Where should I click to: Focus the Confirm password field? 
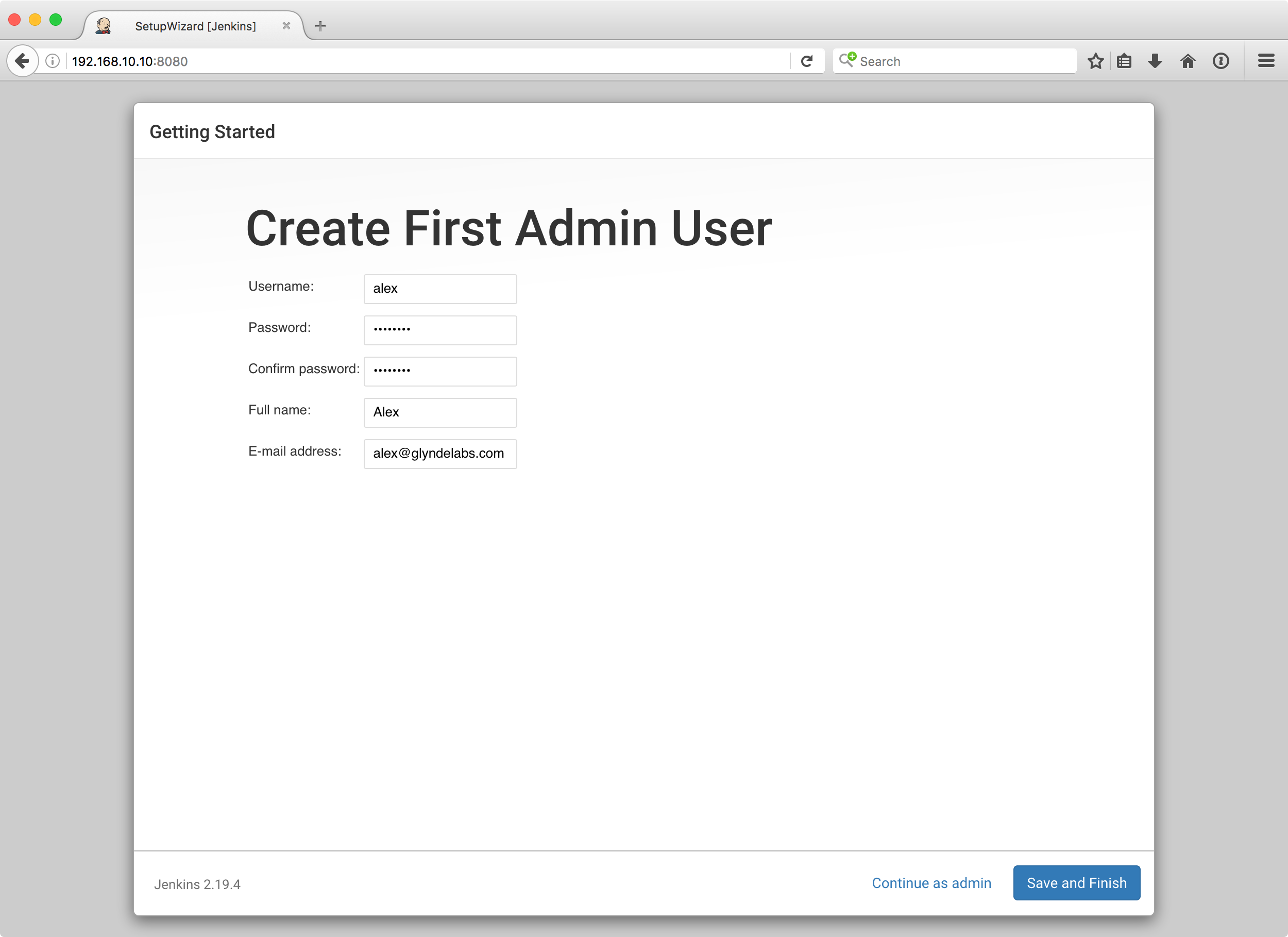440,371
